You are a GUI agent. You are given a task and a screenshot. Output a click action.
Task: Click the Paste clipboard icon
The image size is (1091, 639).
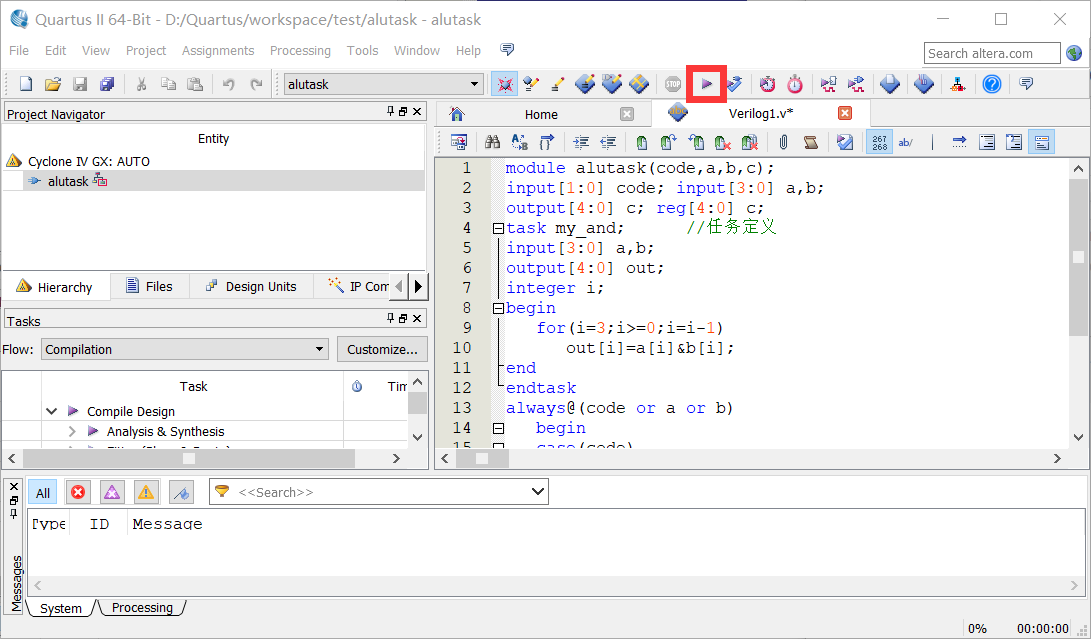coord(196,84)
